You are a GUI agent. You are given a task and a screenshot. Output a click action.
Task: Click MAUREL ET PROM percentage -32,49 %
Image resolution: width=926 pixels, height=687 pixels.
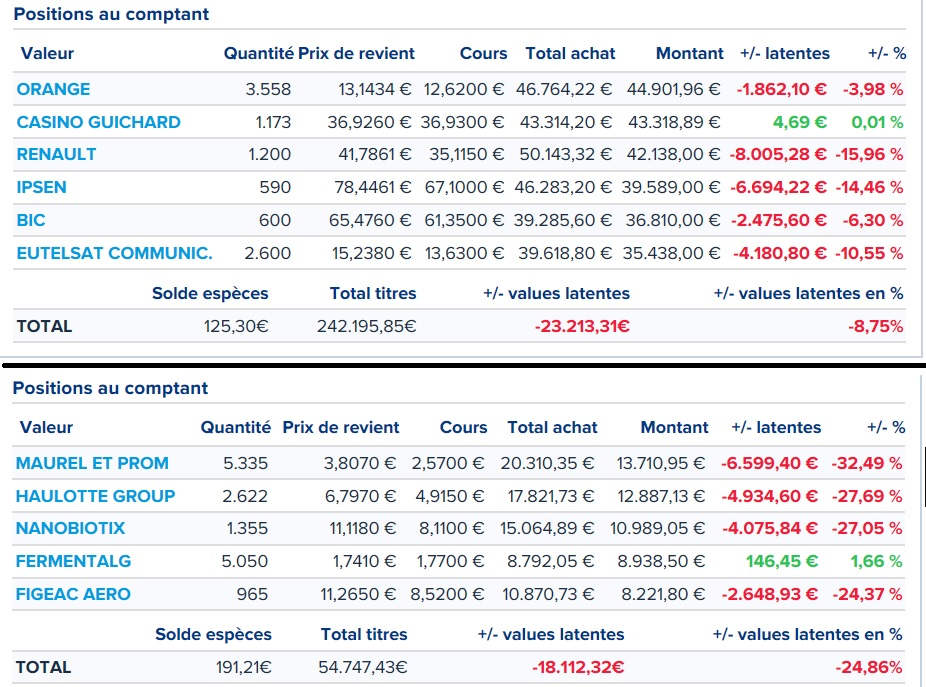867,463
